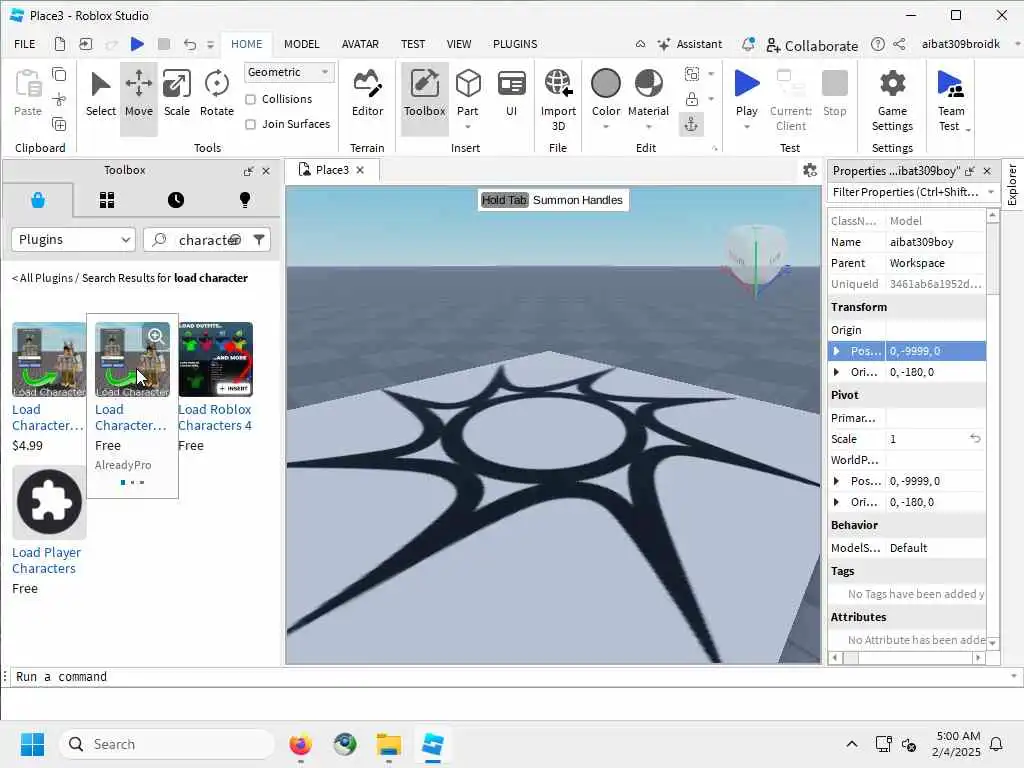Open Game Settings
Image resolution: width=1024 pixels, height=768 pixels.
point(891,99)
